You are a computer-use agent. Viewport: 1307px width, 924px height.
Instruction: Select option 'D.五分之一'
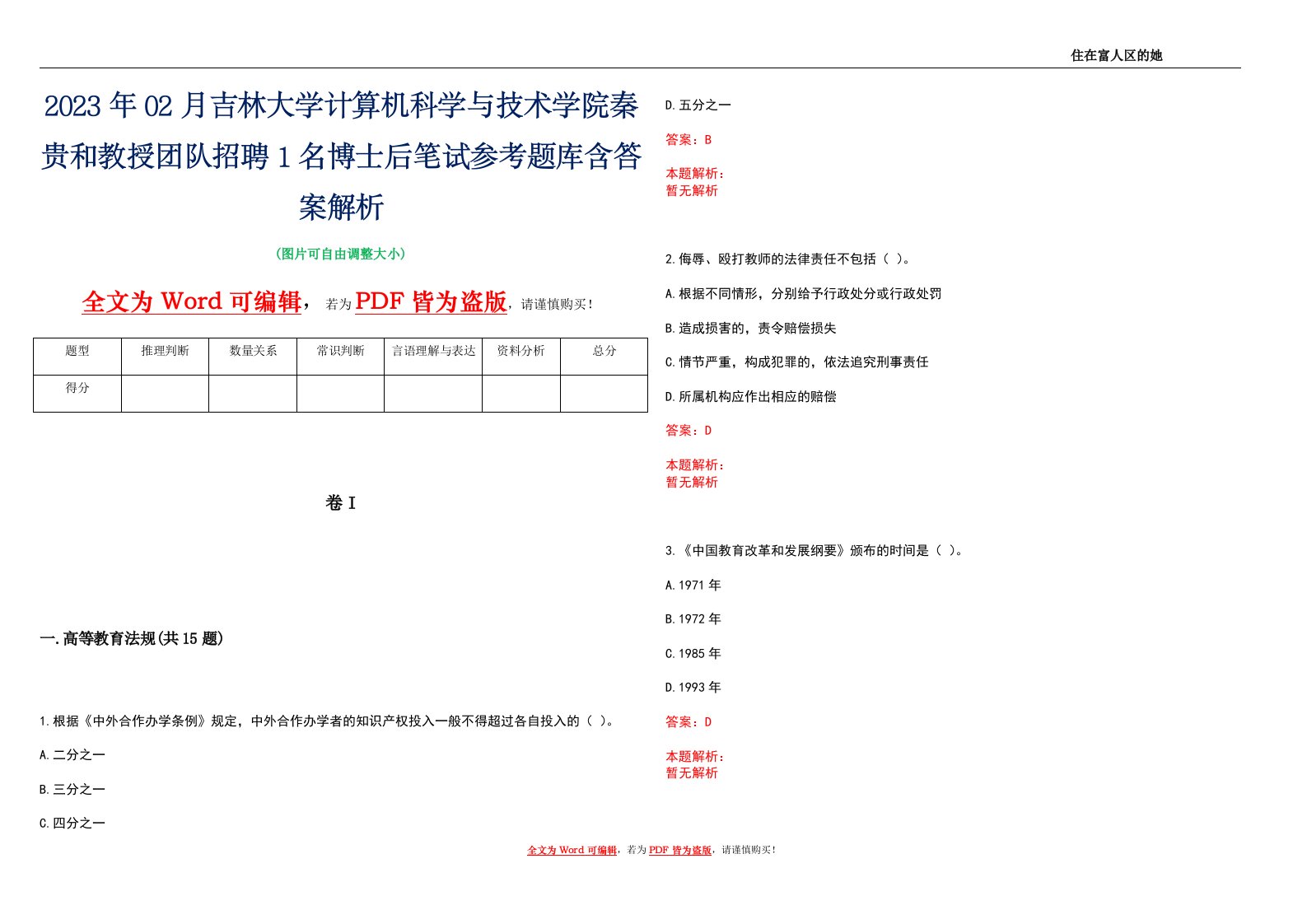698,105
